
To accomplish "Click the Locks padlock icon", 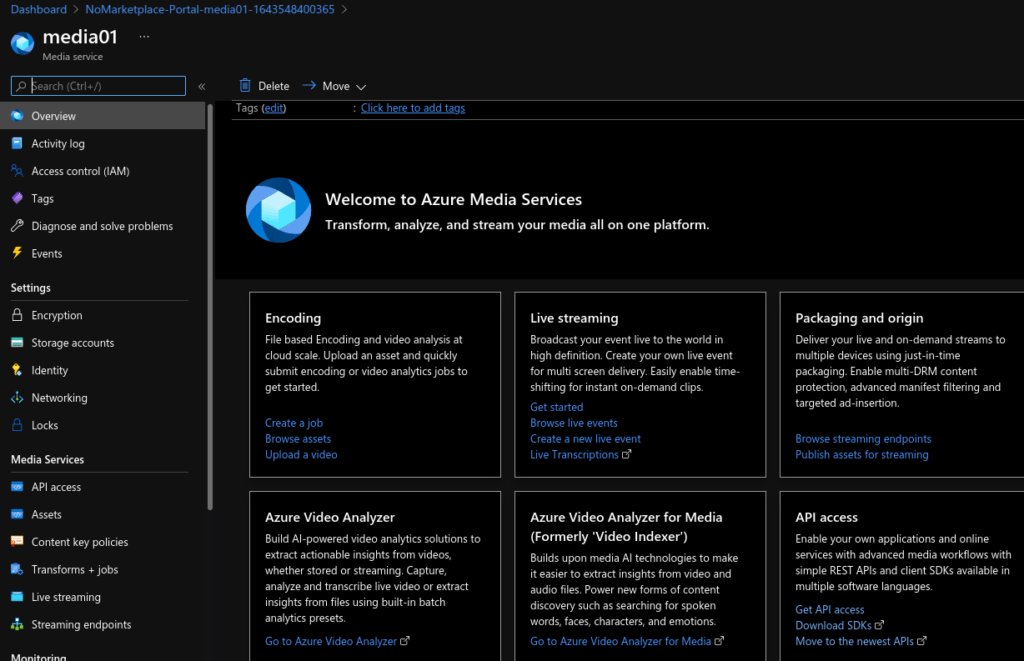I will (x=17, y=425).
